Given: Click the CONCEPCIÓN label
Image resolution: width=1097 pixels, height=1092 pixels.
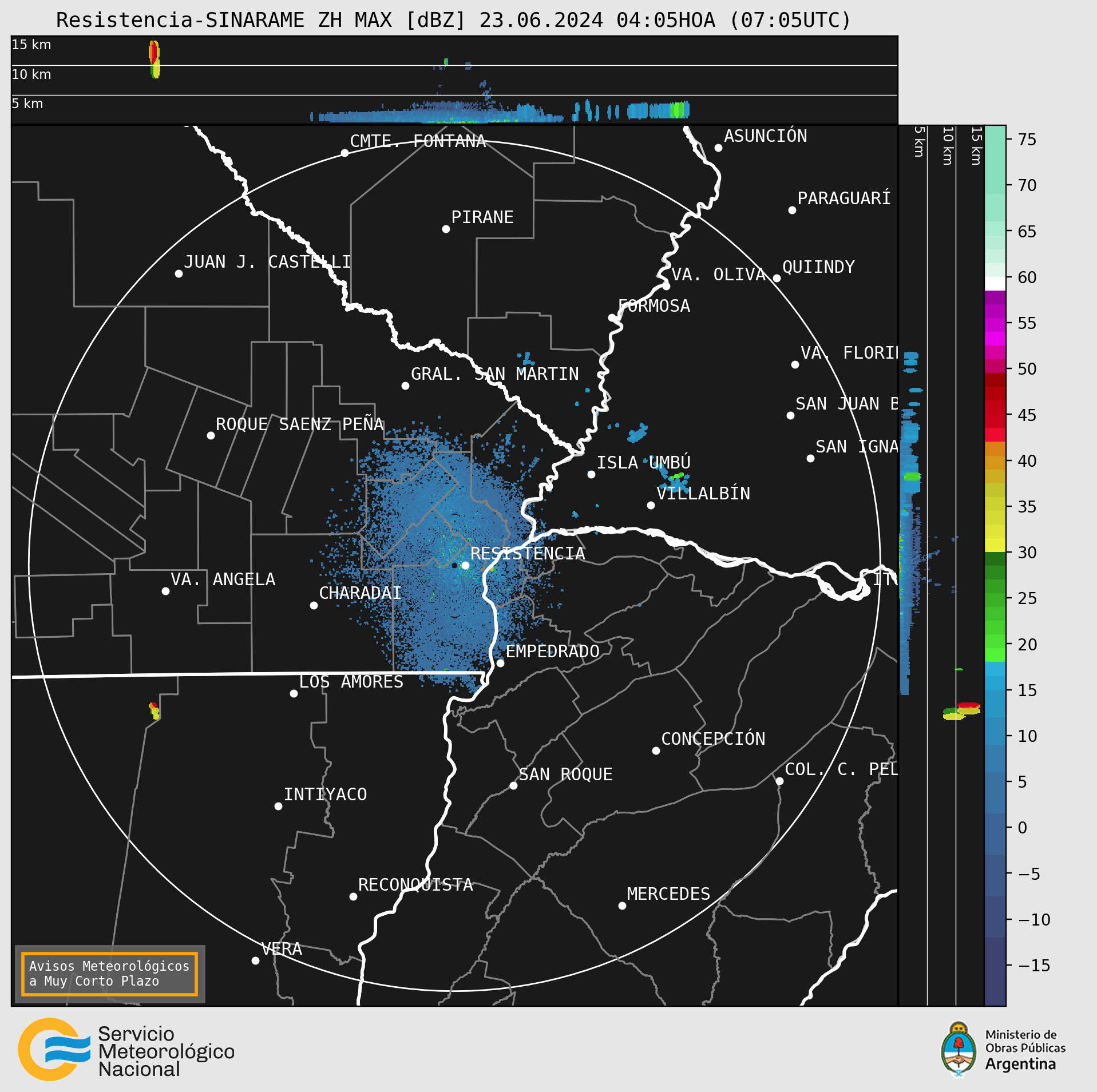Looking at the screenshot, I should [x=713, y=738].
